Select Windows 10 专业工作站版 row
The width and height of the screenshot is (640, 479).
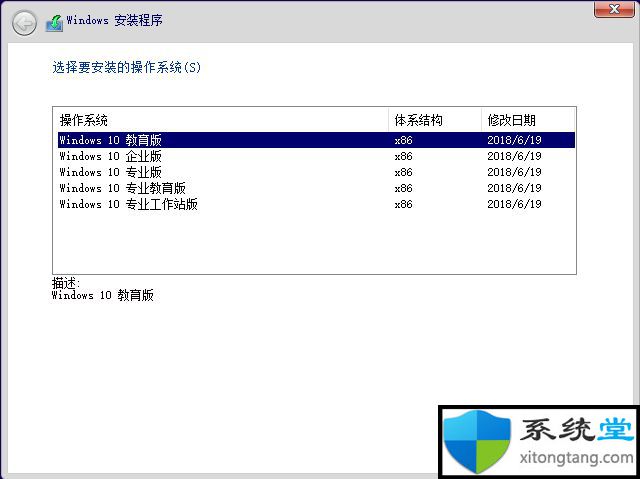[x=316, y=204]
